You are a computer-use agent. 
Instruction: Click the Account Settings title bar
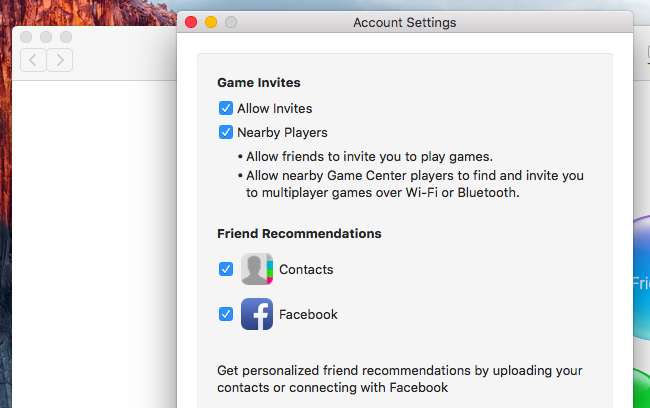(404, 22)
